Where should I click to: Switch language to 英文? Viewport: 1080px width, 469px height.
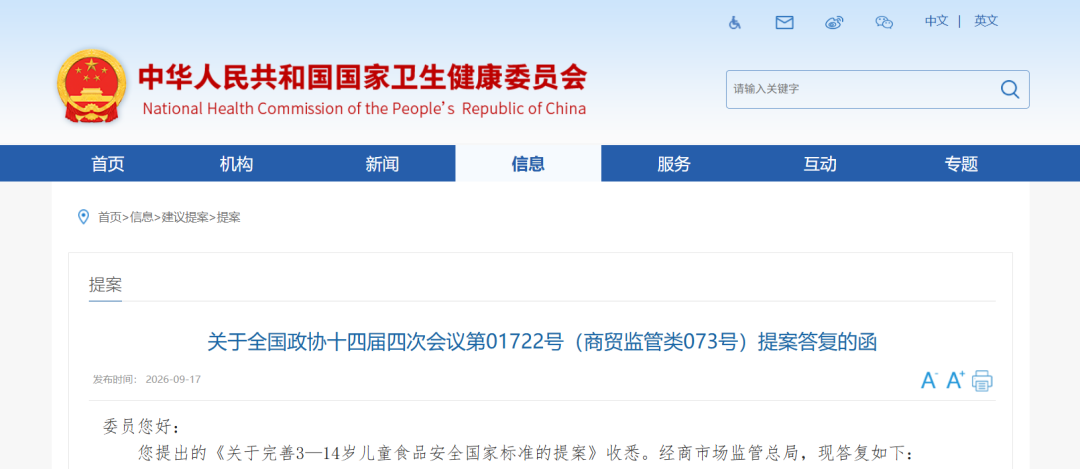tap(986, 21)
